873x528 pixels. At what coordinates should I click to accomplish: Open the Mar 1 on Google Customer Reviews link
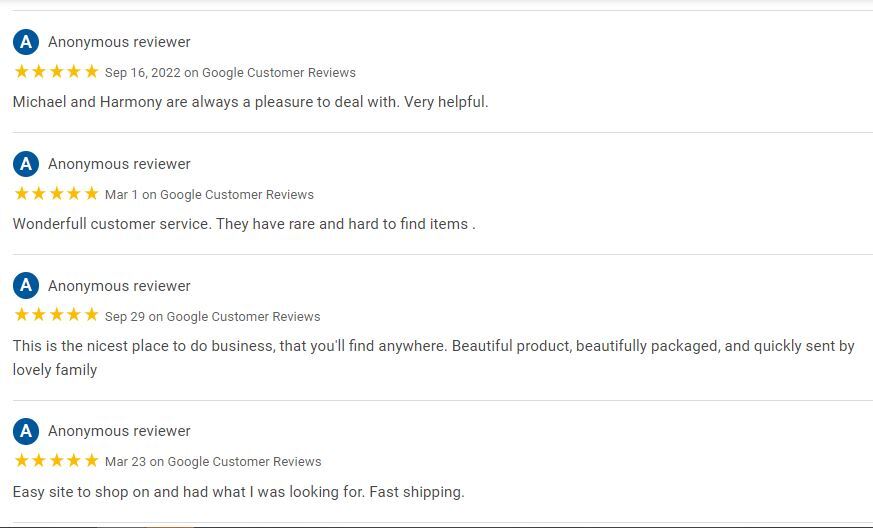click(x=209, y=194)
